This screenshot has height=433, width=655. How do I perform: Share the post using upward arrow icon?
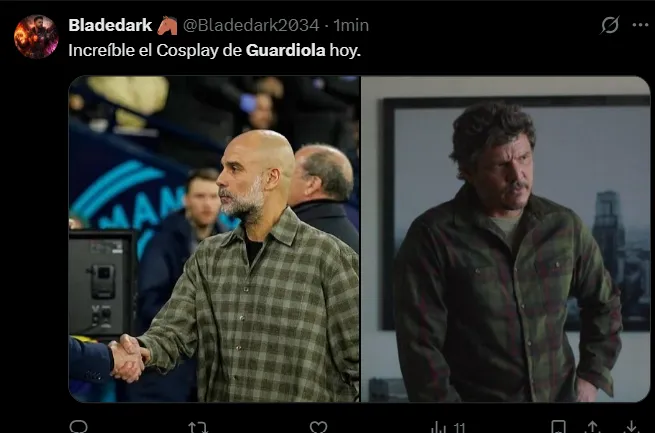(x=593, y=427)
